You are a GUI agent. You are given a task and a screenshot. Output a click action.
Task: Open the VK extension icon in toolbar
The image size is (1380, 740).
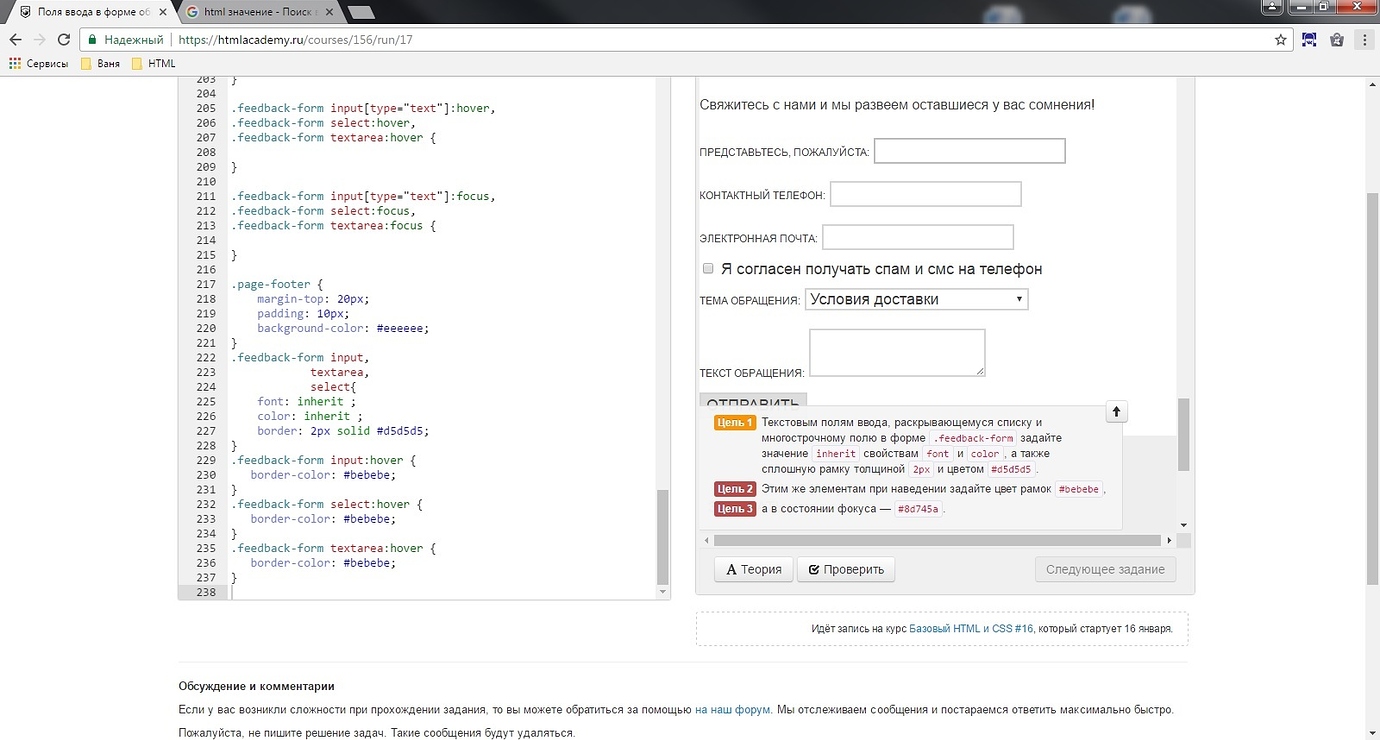pos(1310,40)
